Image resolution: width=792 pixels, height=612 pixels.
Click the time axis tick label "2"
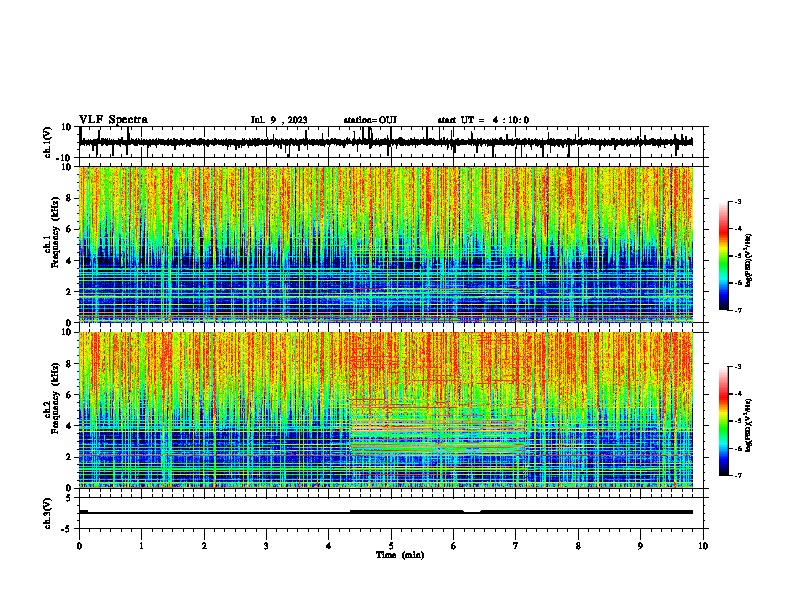(x=204, y=546)
